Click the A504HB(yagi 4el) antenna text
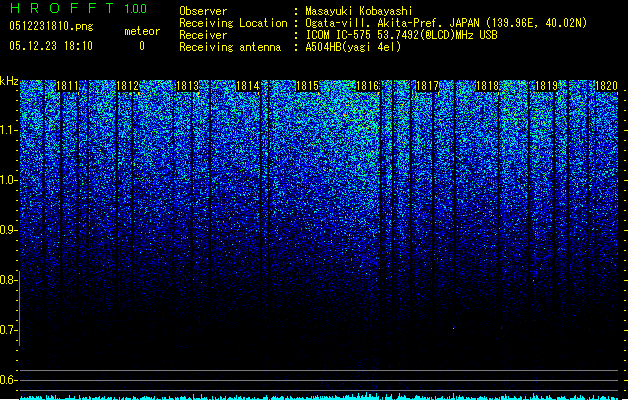Screen dimensions: 629x400 tap(353, 47)
